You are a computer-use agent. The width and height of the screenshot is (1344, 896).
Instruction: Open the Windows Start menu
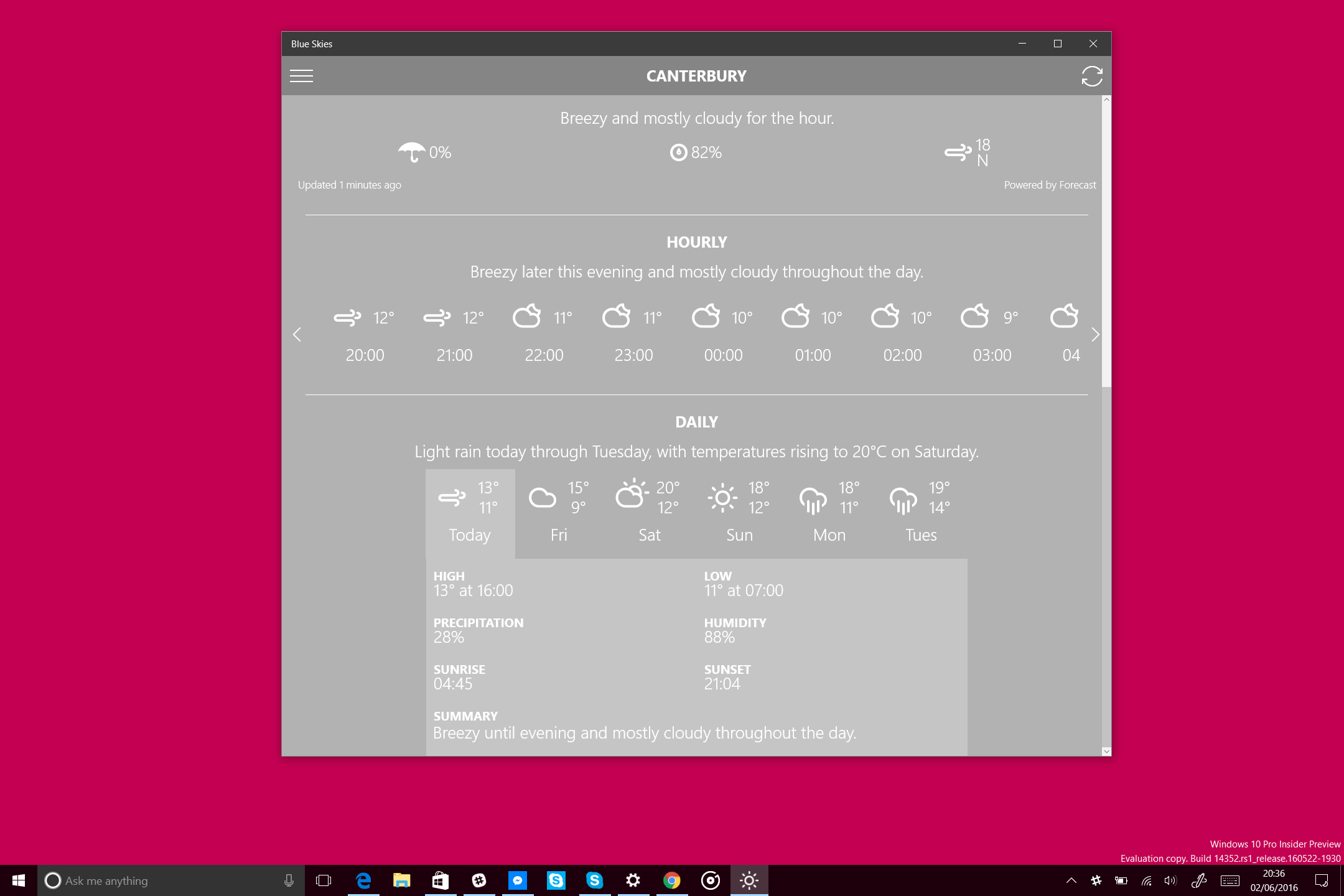pyautogui.click(x=19, y=880)
